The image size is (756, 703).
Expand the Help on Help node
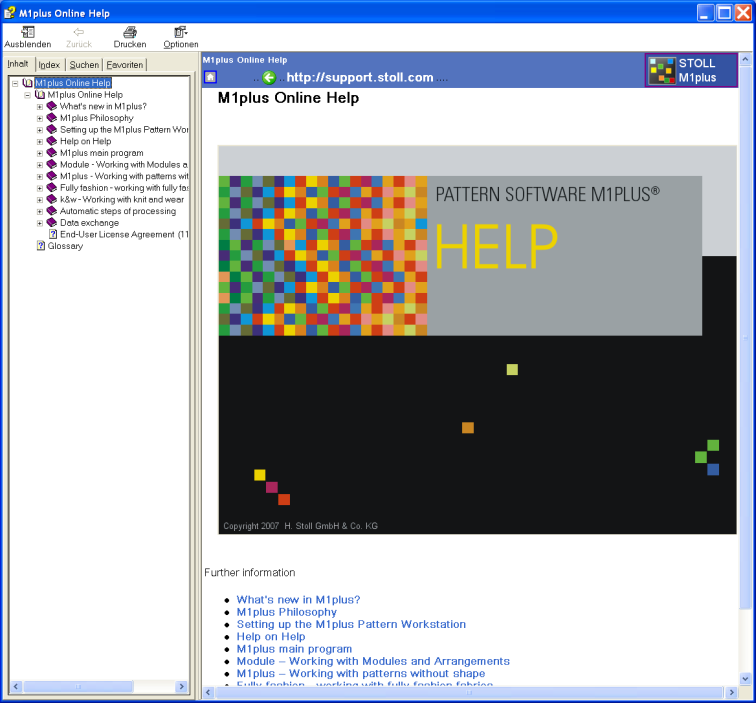40,141
